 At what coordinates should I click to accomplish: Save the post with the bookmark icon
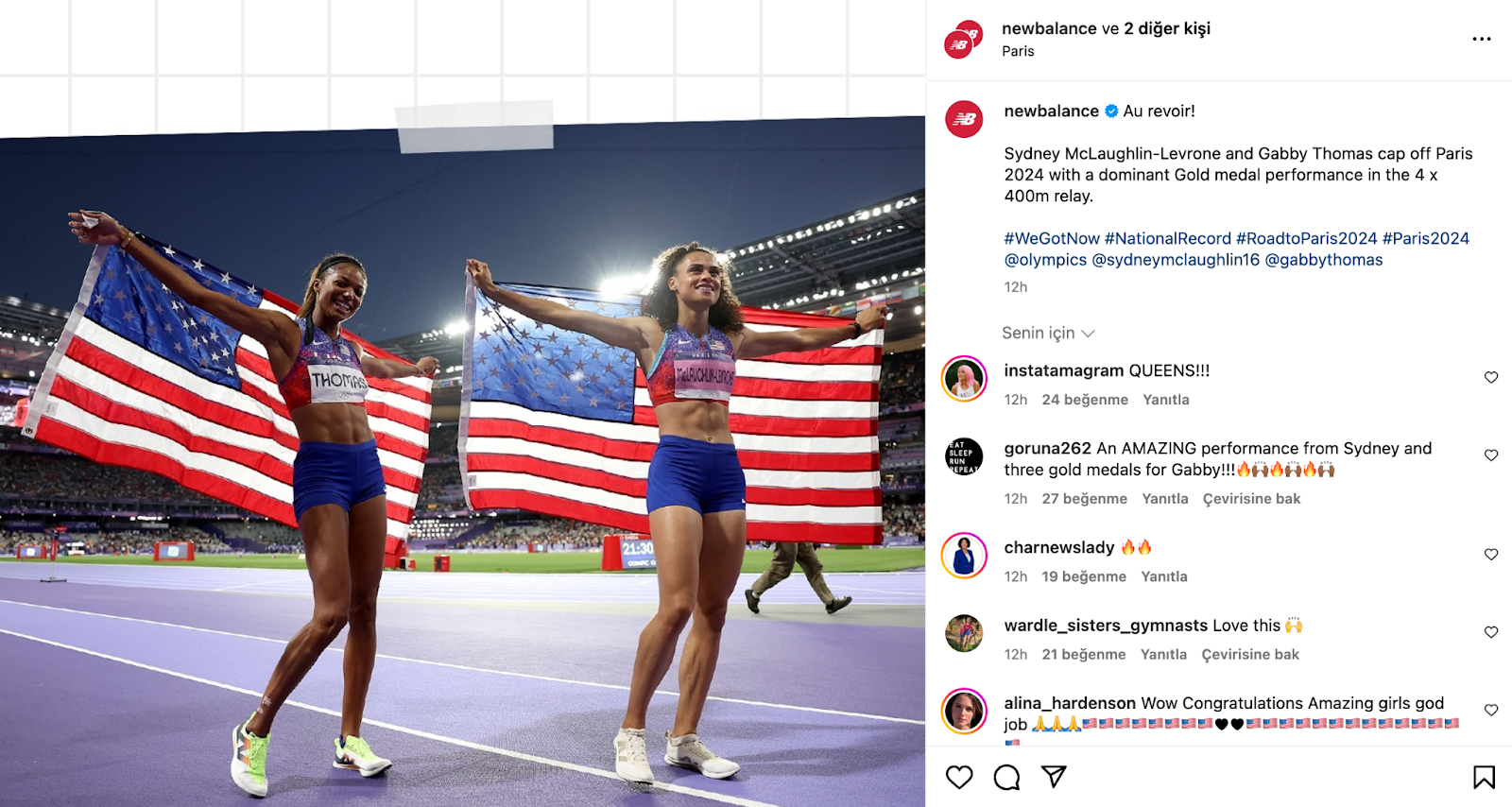tap(1484, 777)
